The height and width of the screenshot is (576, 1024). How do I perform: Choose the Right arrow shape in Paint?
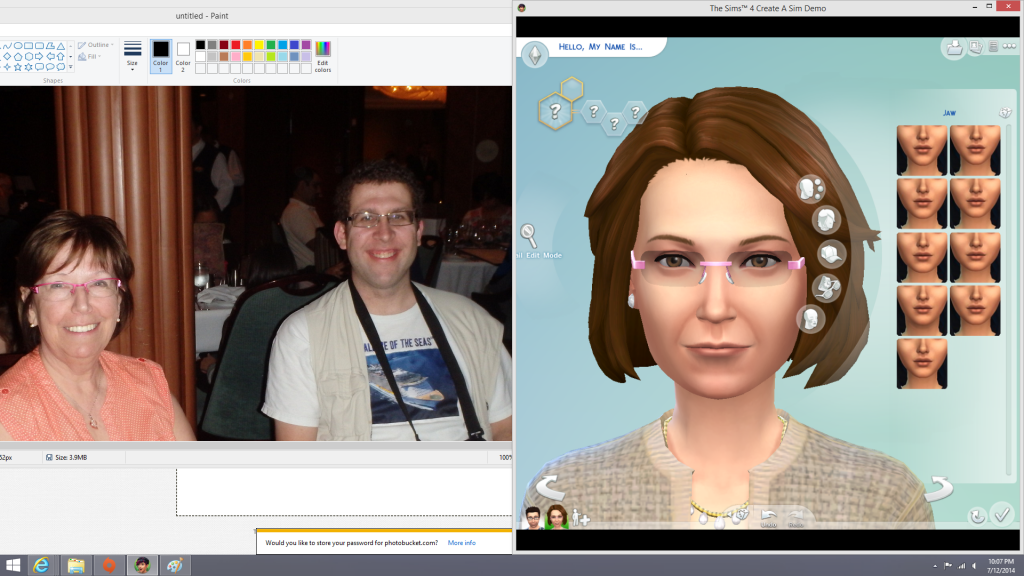[39, 56]
